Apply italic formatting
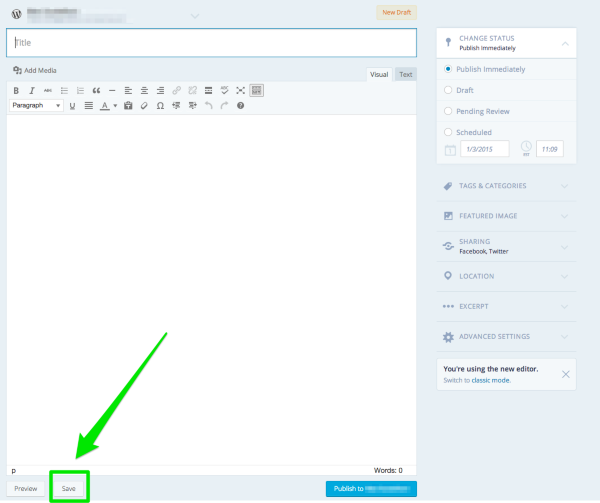 click(x=33, y=90)
